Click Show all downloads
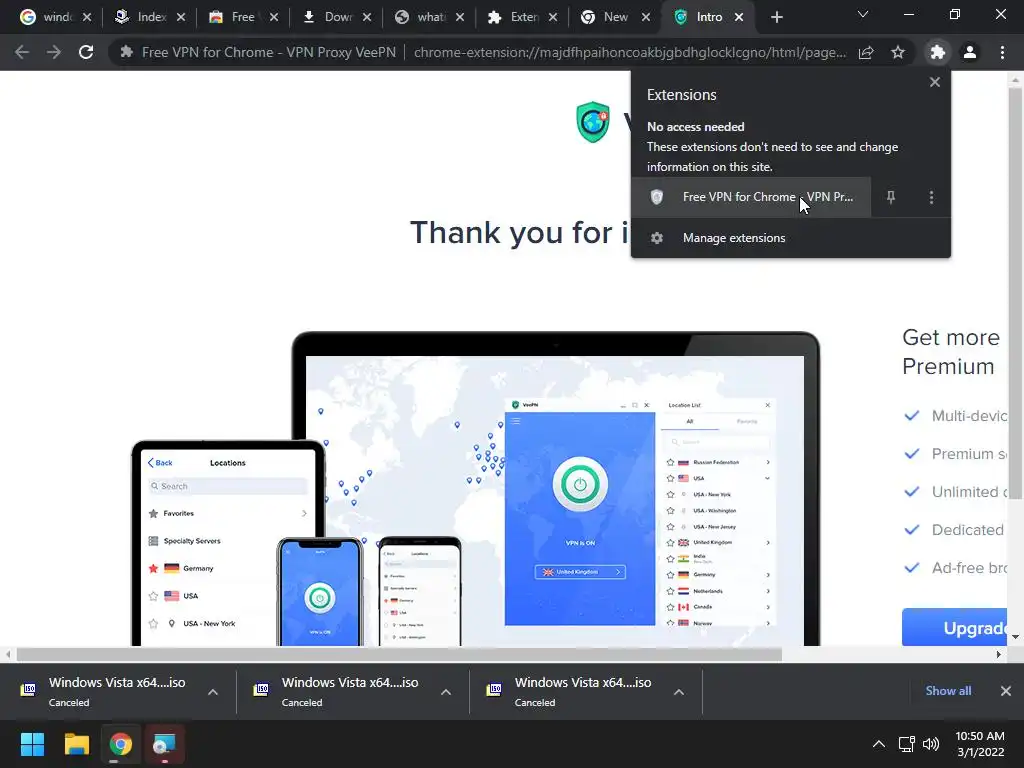Image resolution: width=1024 pixels, height=768 pixels. click(x=948, y=691)
